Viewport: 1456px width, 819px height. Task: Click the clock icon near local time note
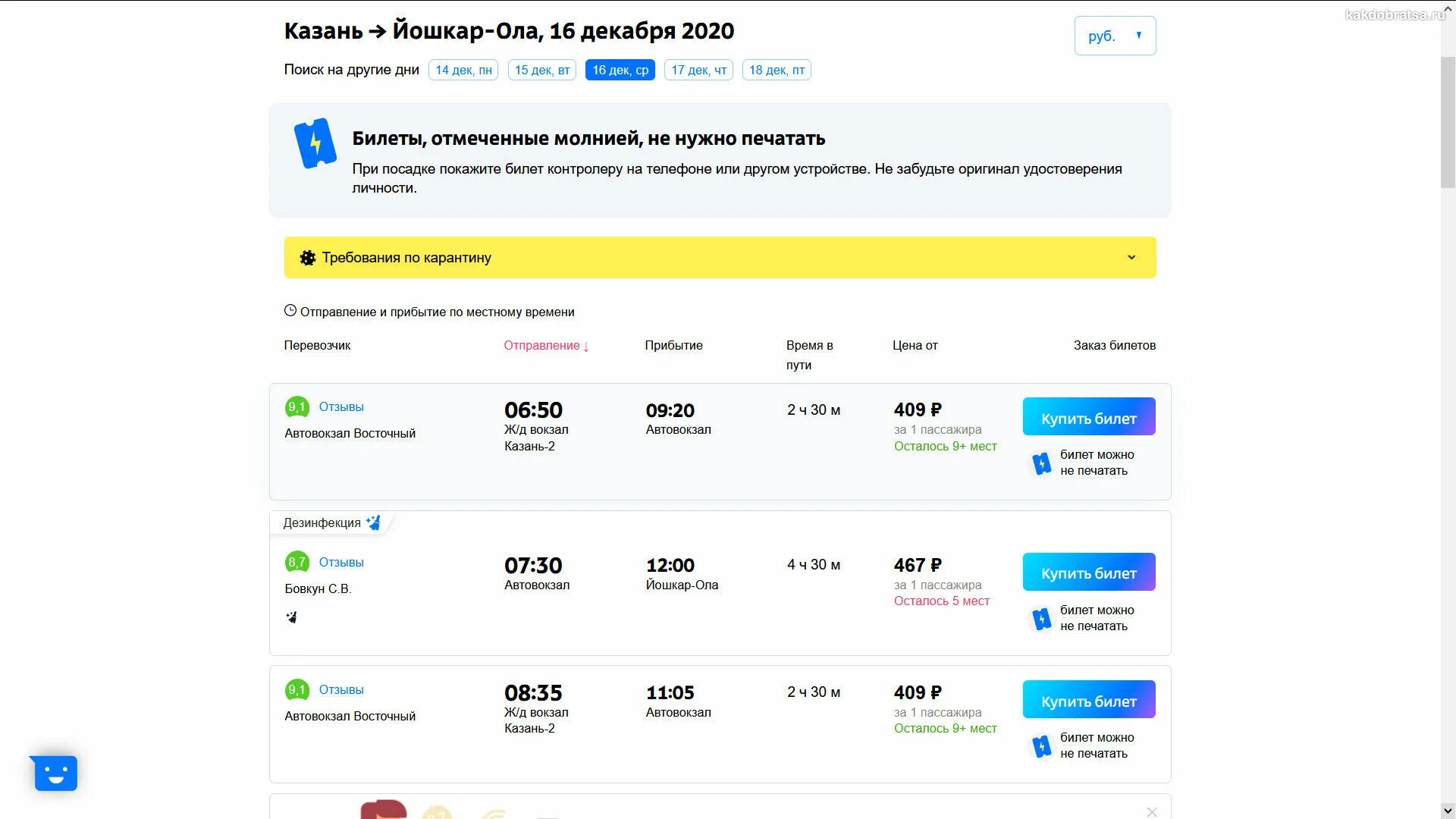point(290,311)
